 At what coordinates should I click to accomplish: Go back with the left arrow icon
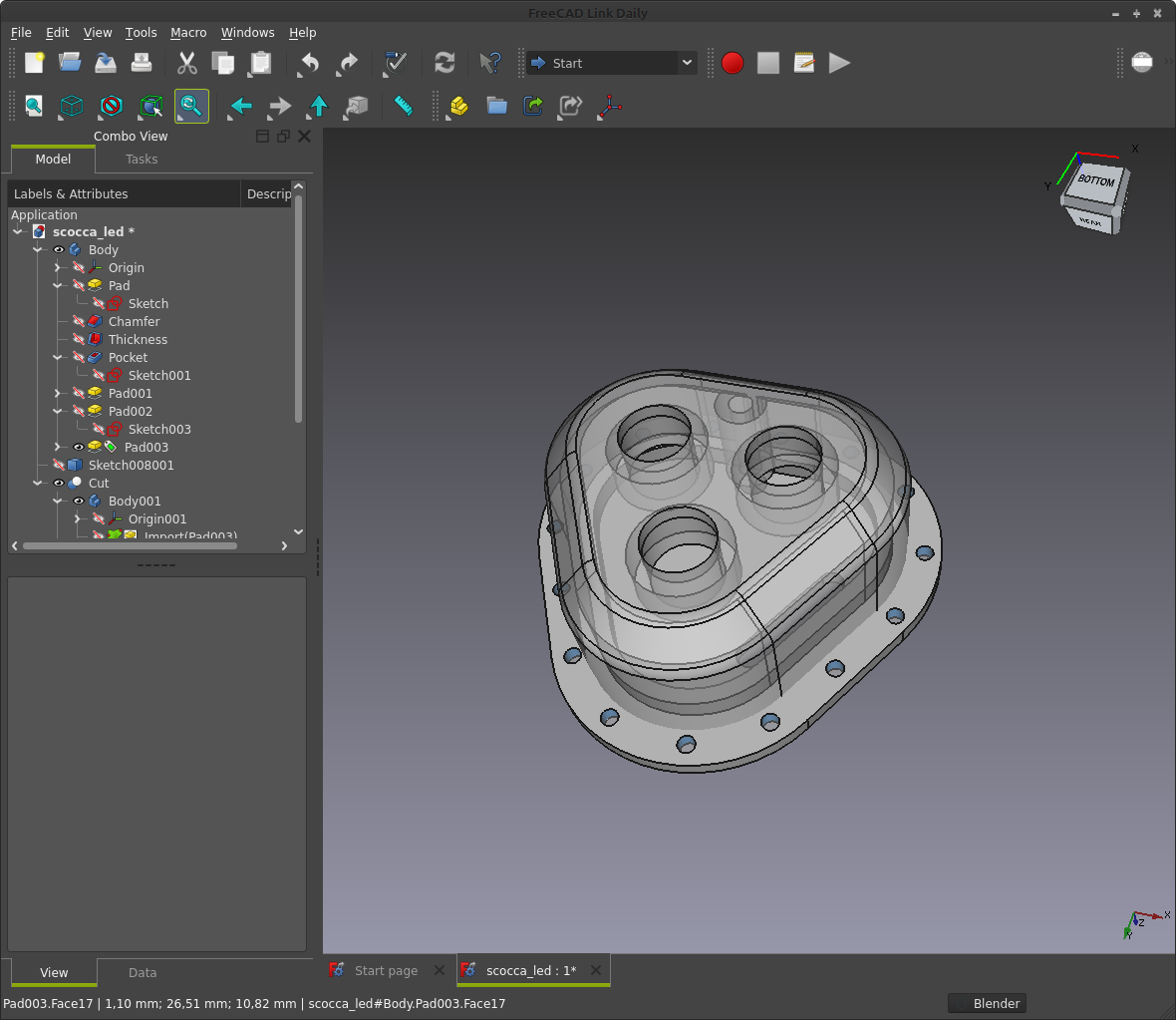click(x=241, y=107)
